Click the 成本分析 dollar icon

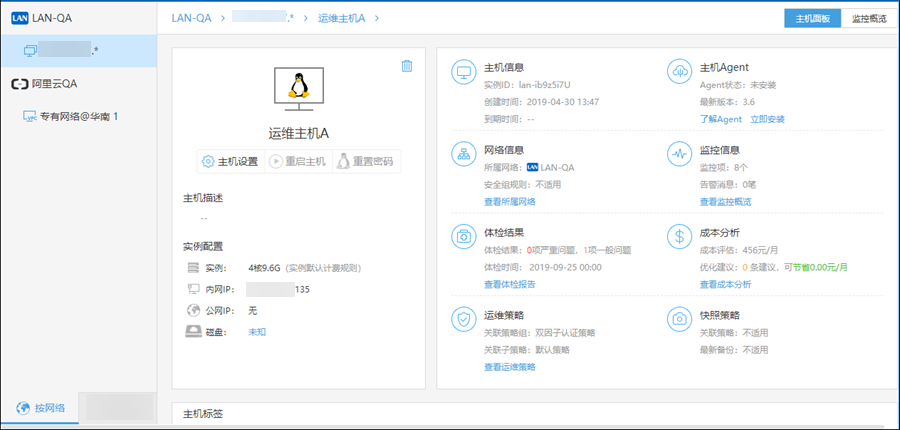[680, 237]
